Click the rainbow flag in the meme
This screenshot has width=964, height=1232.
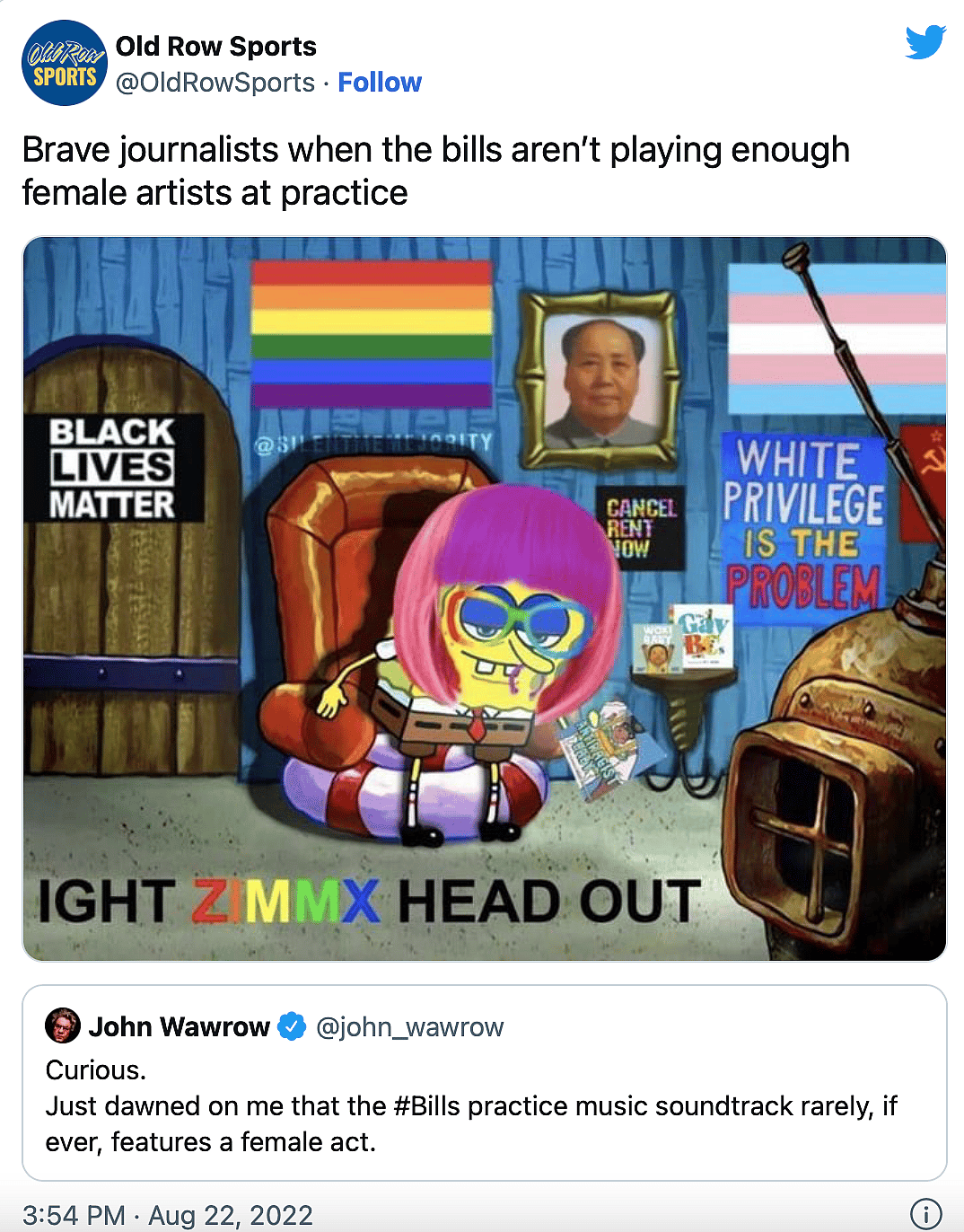(x=372, y=333)
